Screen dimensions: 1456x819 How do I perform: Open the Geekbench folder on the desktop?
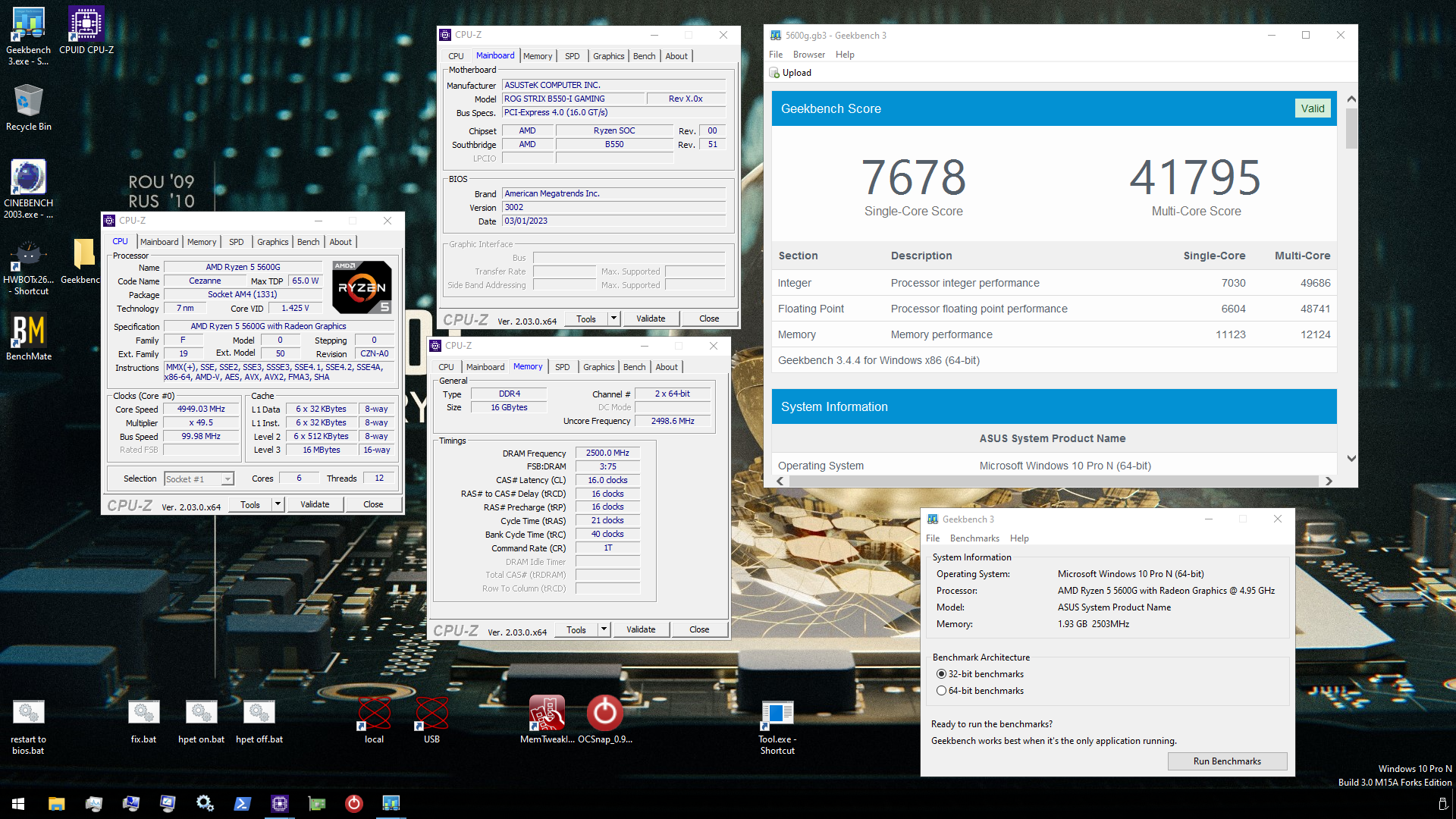point(82,261)
